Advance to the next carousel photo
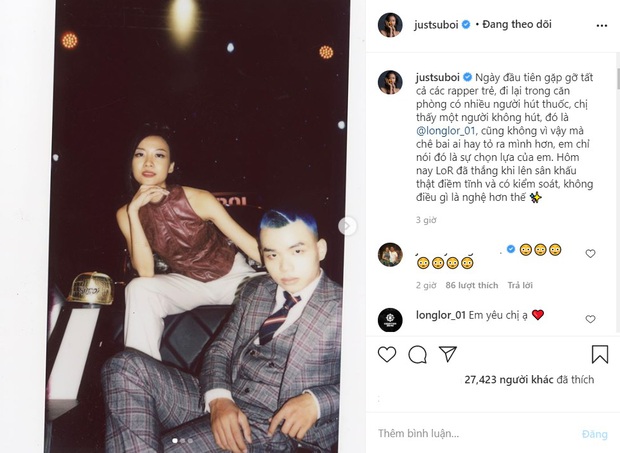 (x=347, y=226)
